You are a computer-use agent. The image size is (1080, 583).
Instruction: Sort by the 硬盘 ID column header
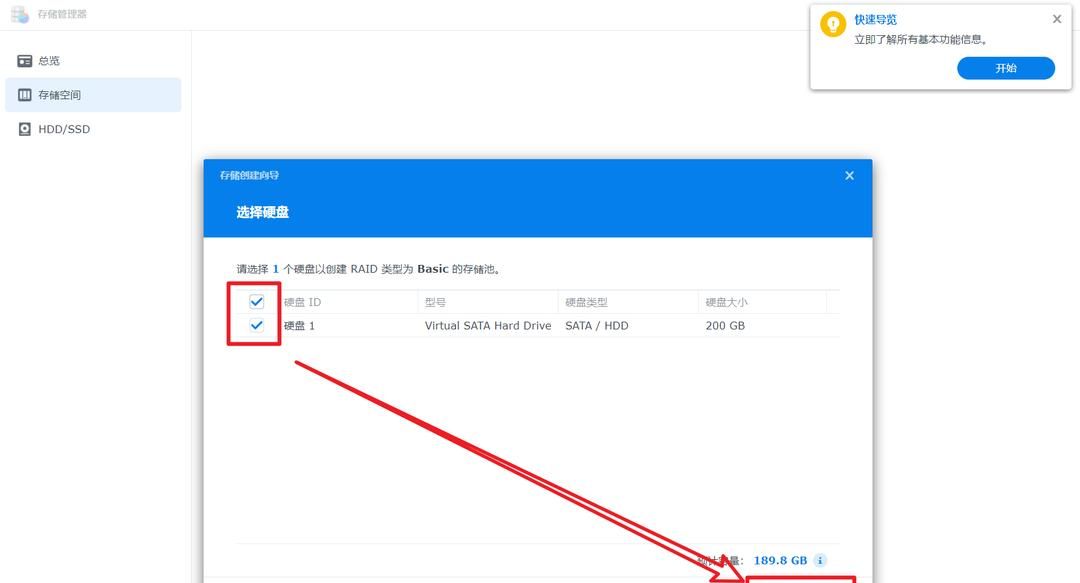[302, 302]
